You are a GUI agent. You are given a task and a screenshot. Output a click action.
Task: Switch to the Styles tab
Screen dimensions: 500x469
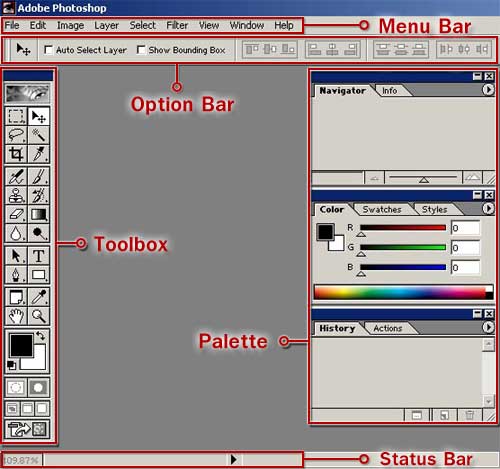[x=434, y=209]
